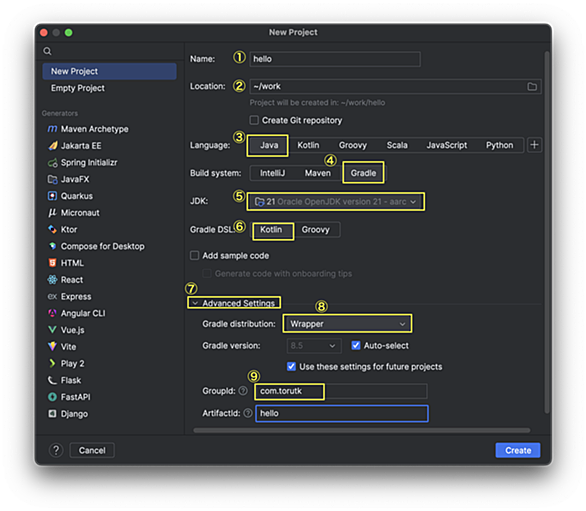
Task: Choose Python as the language
Action: coord(499,145)
